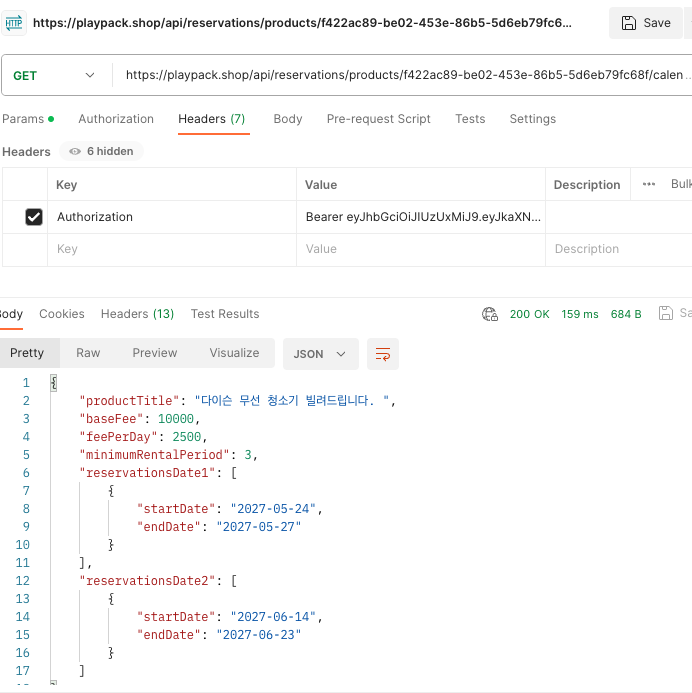Open the response Cookies tab
This screenshot has width=692, height=693.
click(x=62, y=314)
